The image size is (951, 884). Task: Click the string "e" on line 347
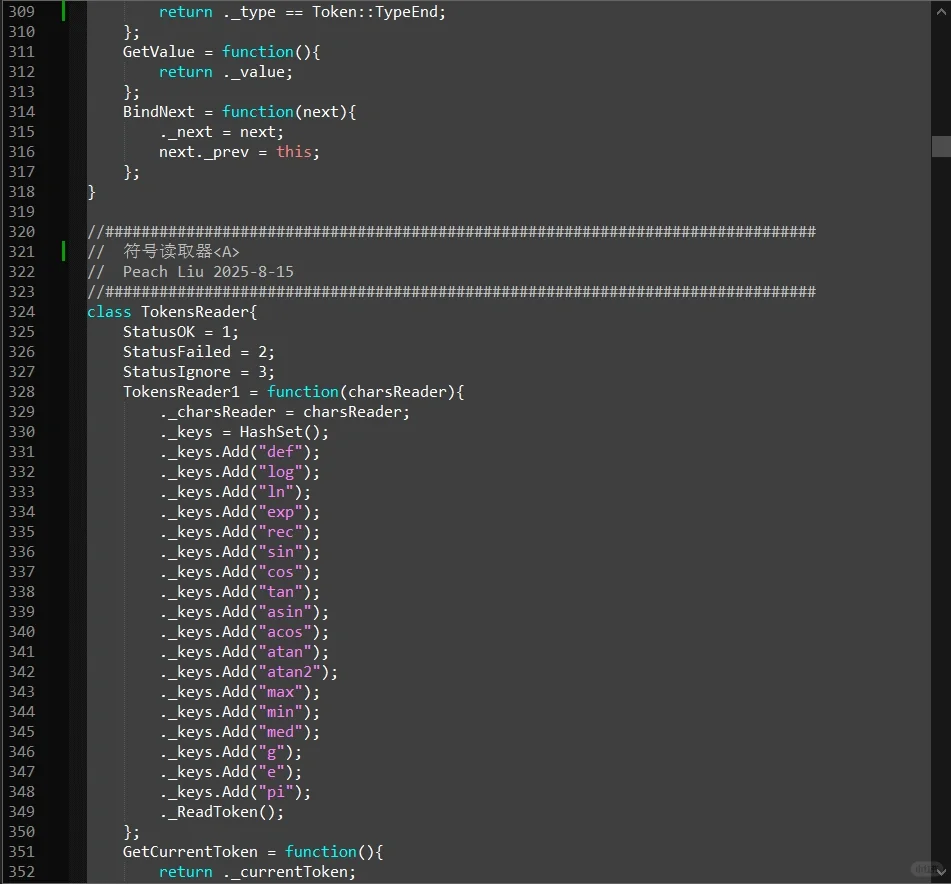[272, 772]
